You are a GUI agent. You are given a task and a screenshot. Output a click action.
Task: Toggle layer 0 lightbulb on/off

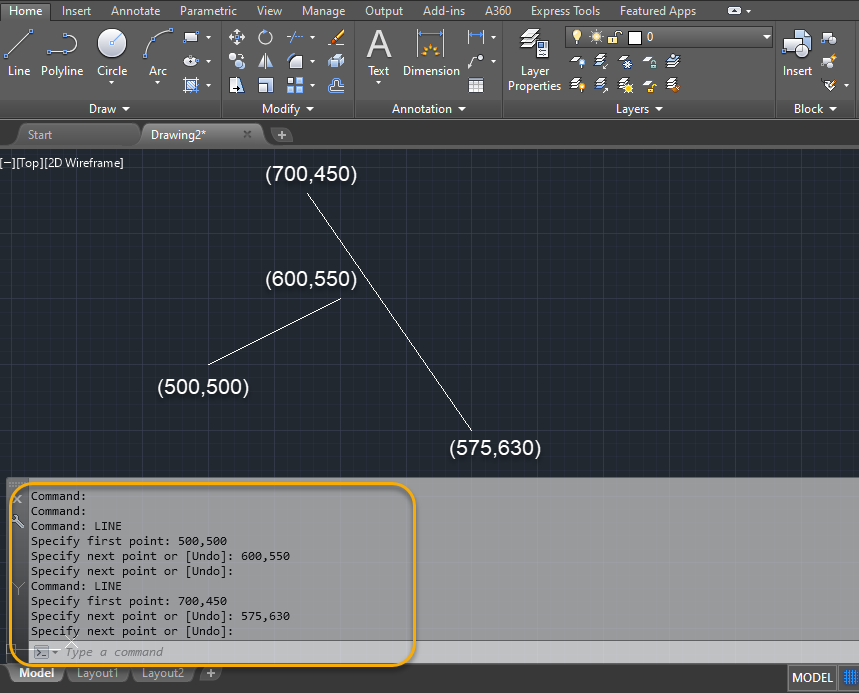tap(576, 37)
